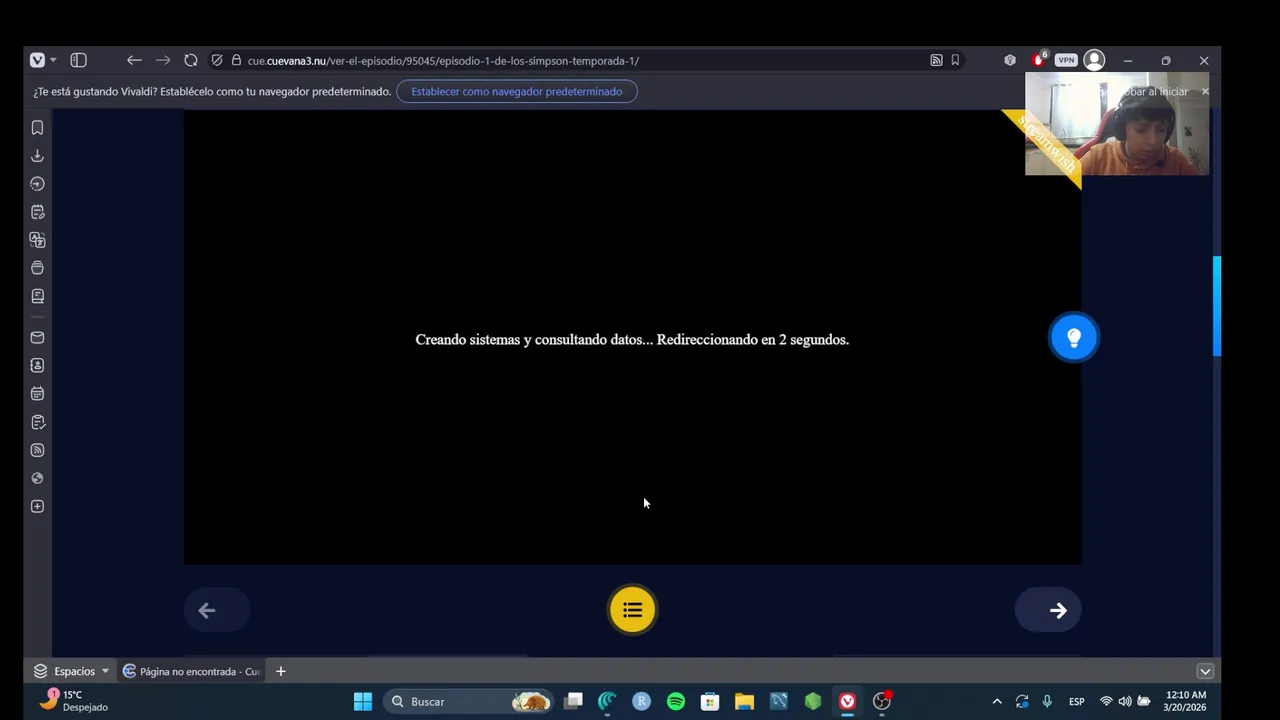
Task: Open the page feeds icon in address bar
Action: coord(936,60)
